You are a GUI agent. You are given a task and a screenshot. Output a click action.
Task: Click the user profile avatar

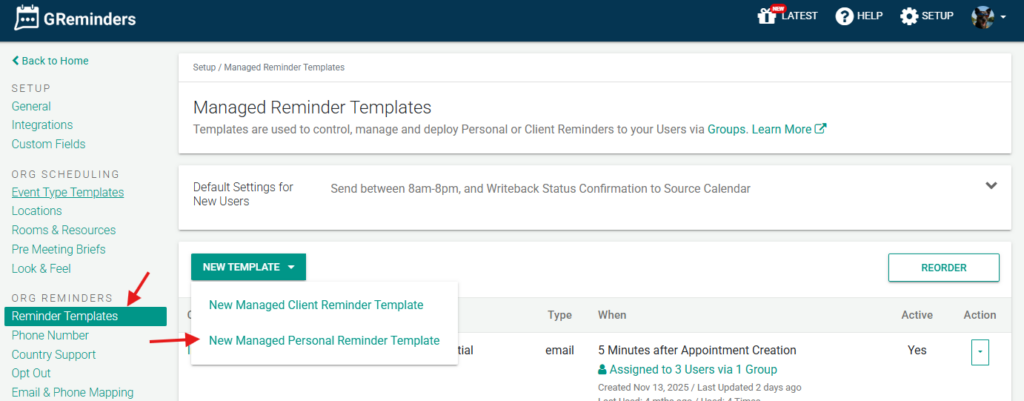[983, 17]
